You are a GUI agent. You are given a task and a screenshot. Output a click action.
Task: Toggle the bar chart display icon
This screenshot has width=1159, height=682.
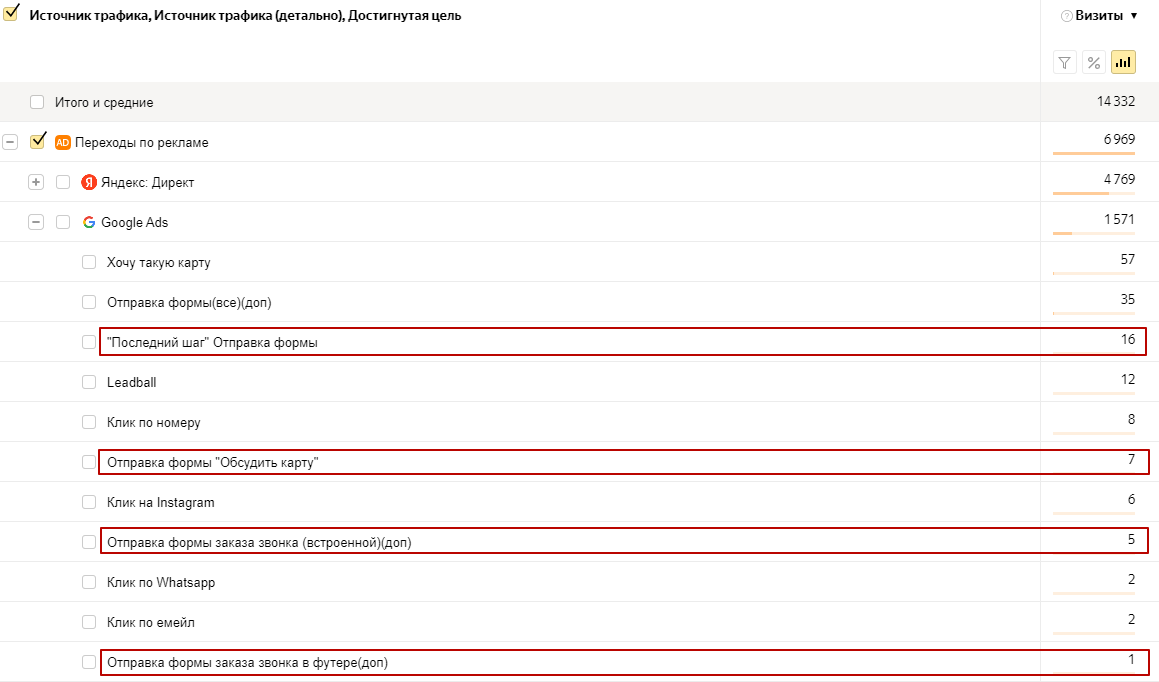pyautogui.click(x=1123, y=63)
